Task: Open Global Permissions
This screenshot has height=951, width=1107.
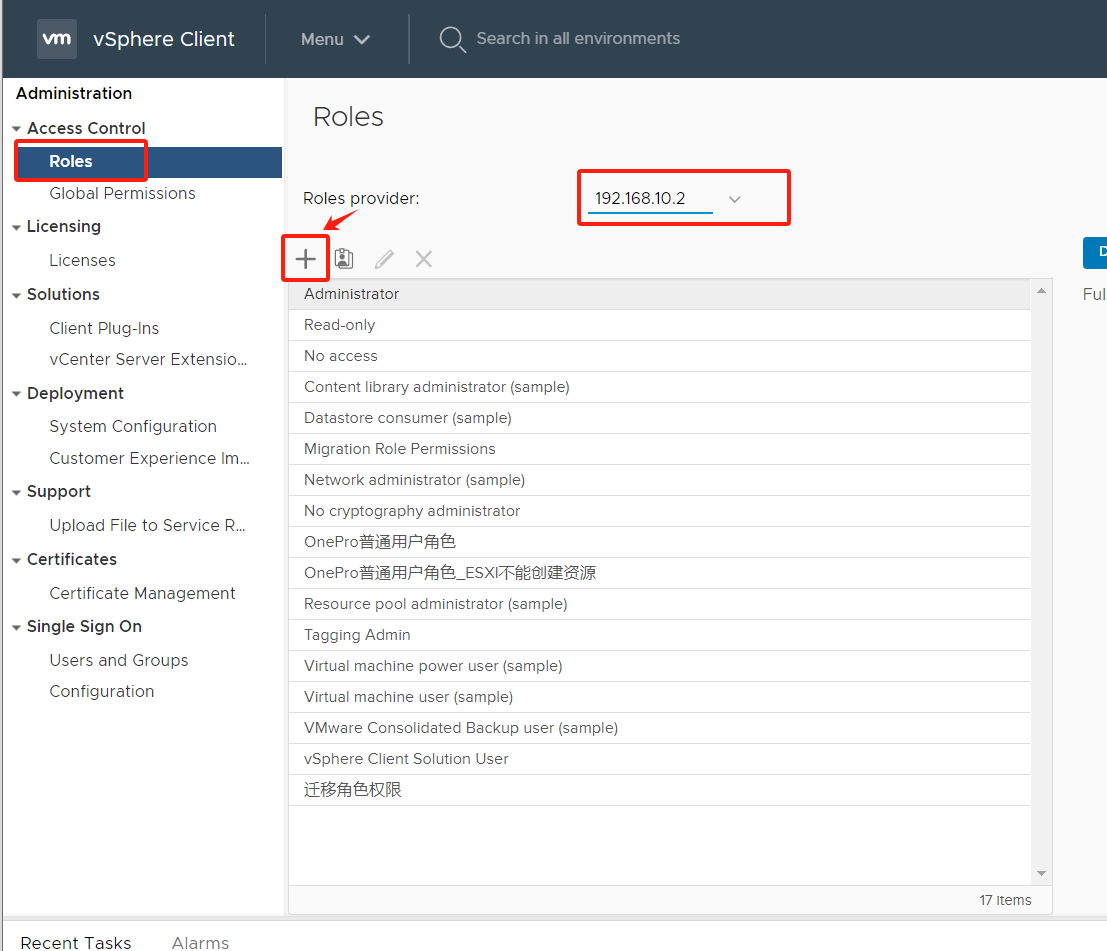Action: click(122, 193)
